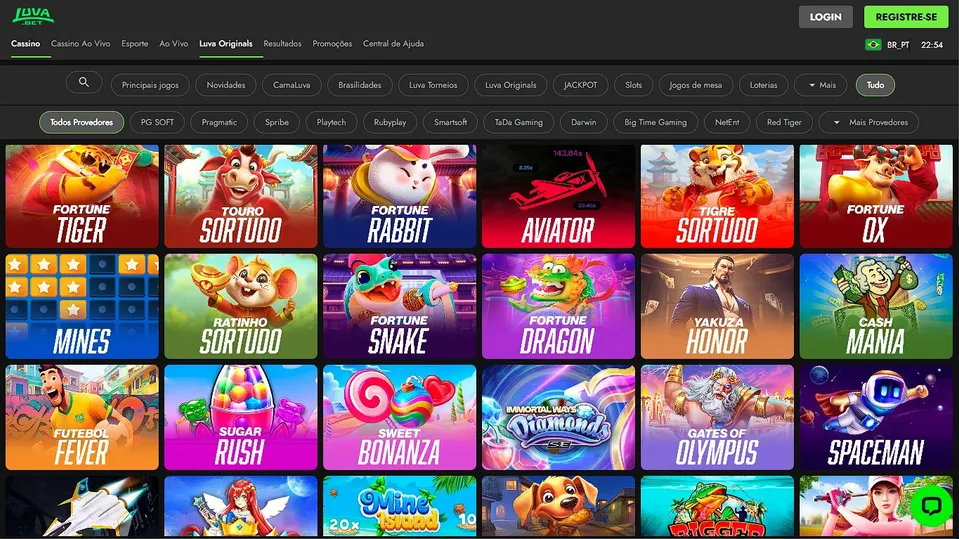This screenshot has height=539, width=959.
Task: Open the Cash Mania game
Action: (876, 307)
